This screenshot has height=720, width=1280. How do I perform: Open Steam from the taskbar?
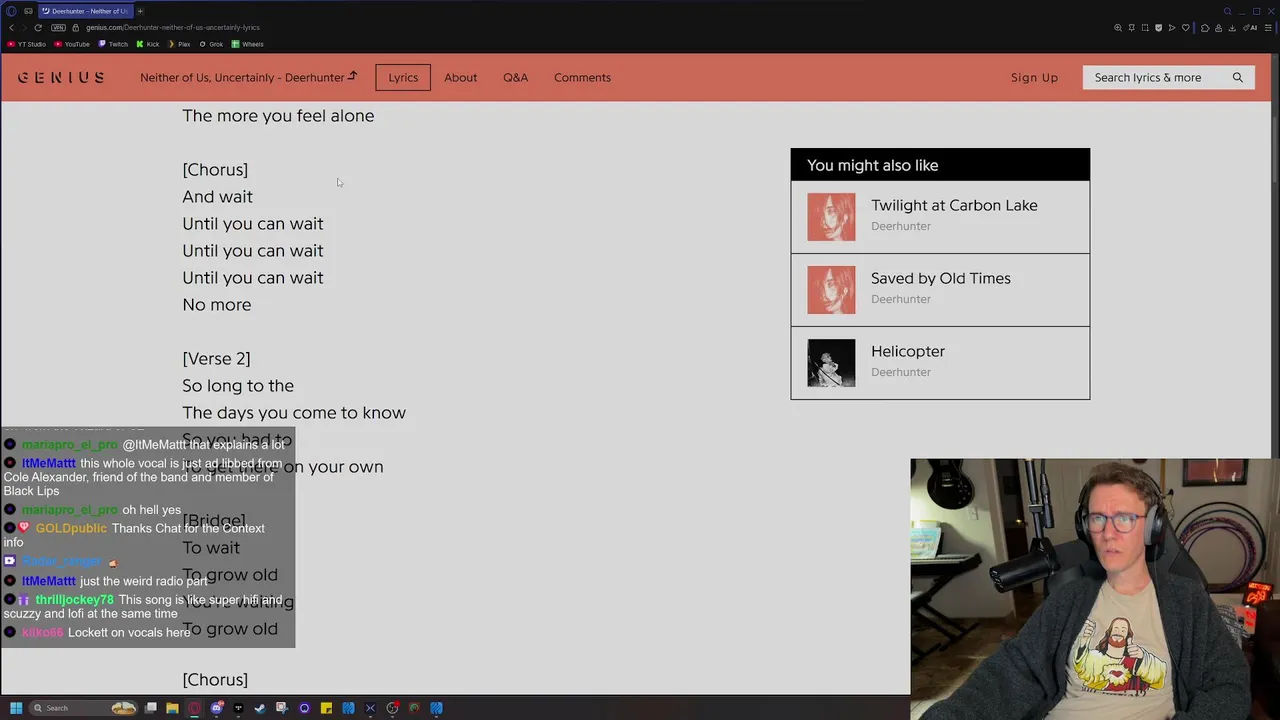(260, 708)
